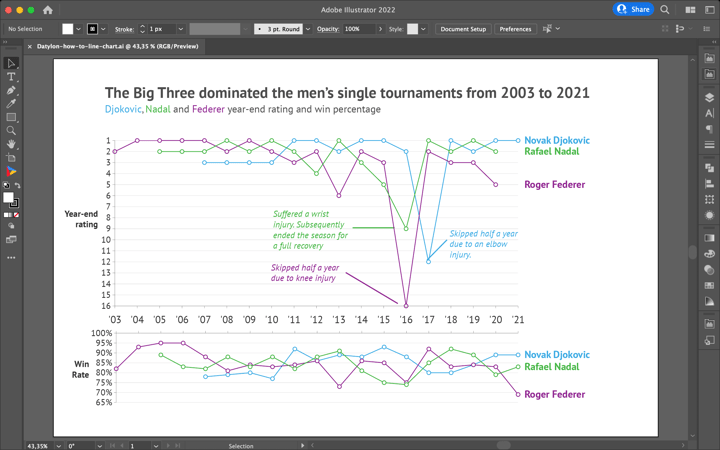Open the Transform panel icon
The width and height of the screenshot is (720, 450).
pos(709,199)
